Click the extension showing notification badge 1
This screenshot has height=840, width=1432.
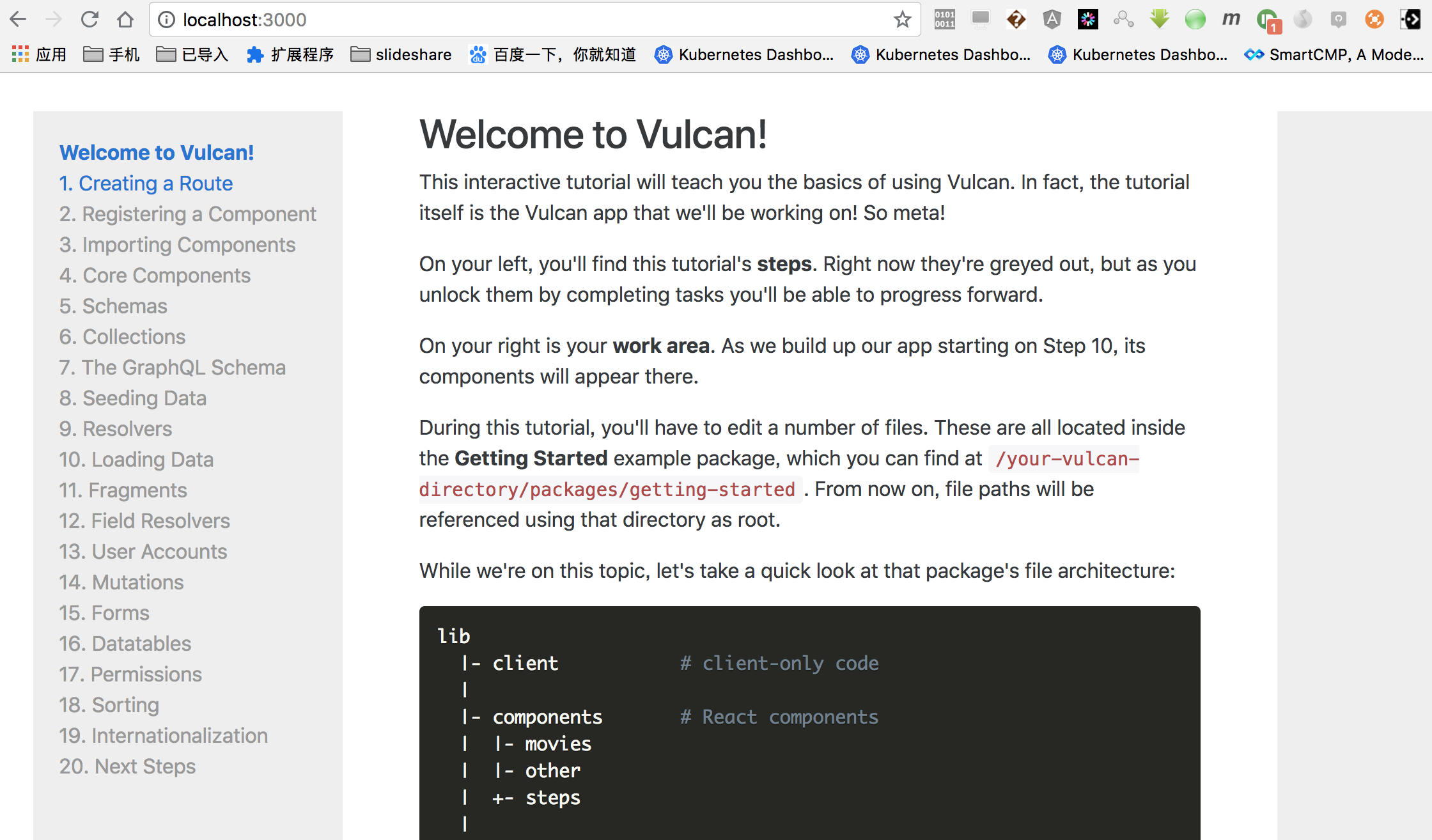tap(1266, 19)
